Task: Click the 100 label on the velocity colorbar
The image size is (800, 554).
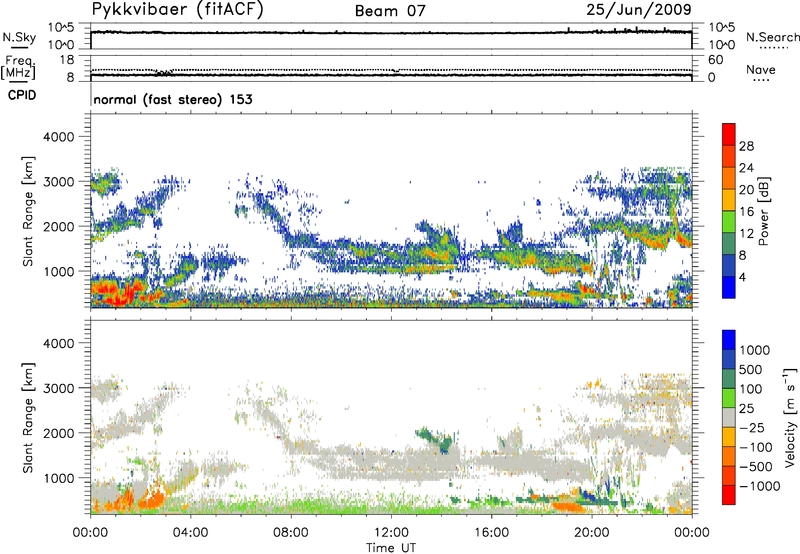Action: coord(751,389)
